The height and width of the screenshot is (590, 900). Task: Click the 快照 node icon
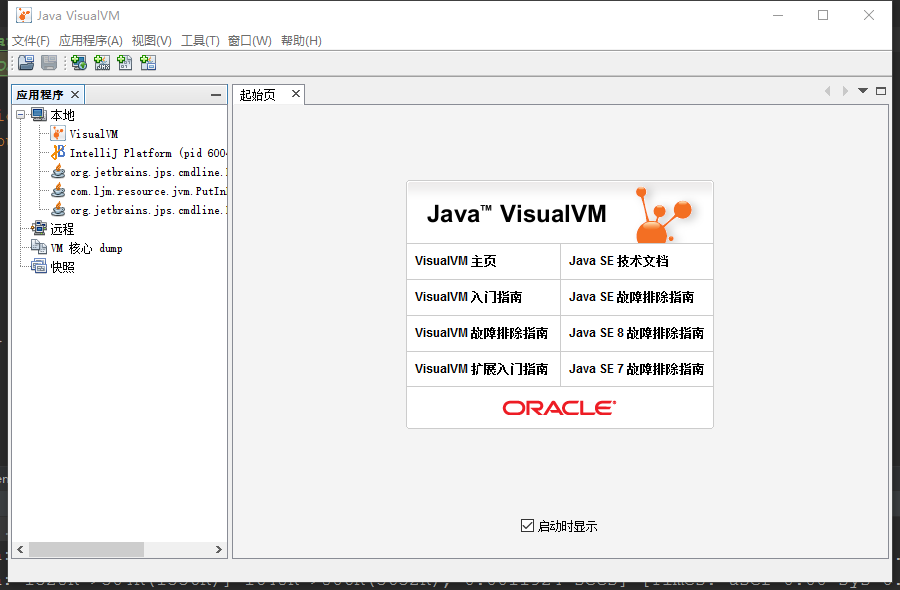pyautogui.click(x=39, y=266)
